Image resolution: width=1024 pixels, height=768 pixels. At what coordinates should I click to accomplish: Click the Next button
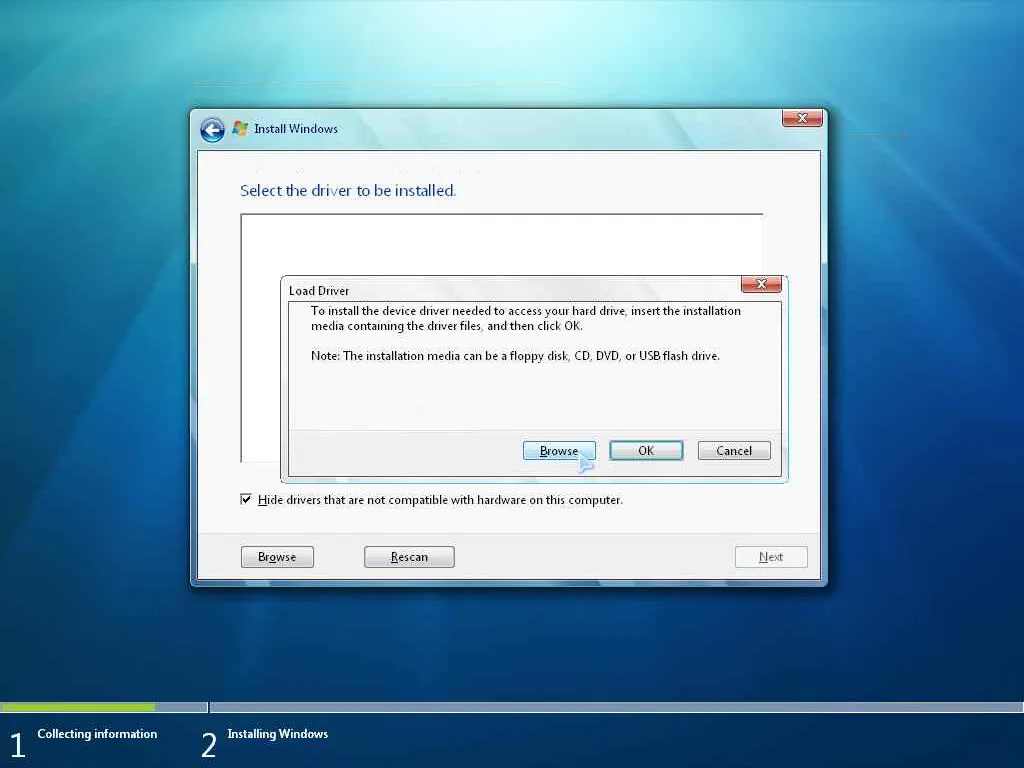click(771, 557)
